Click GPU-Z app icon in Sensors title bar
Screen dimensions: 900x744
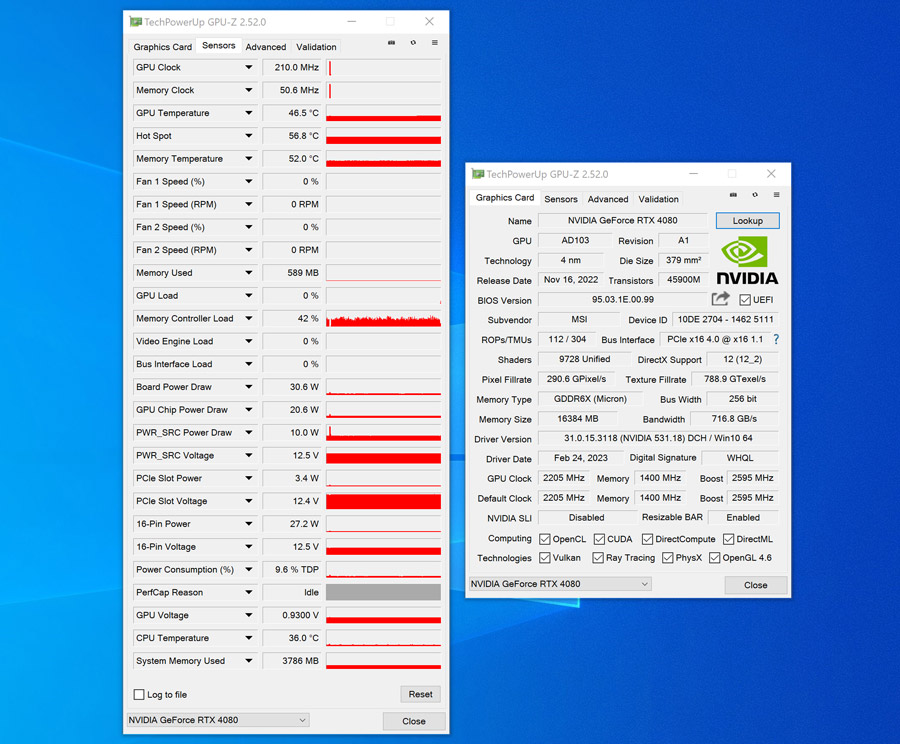point(135,22)
